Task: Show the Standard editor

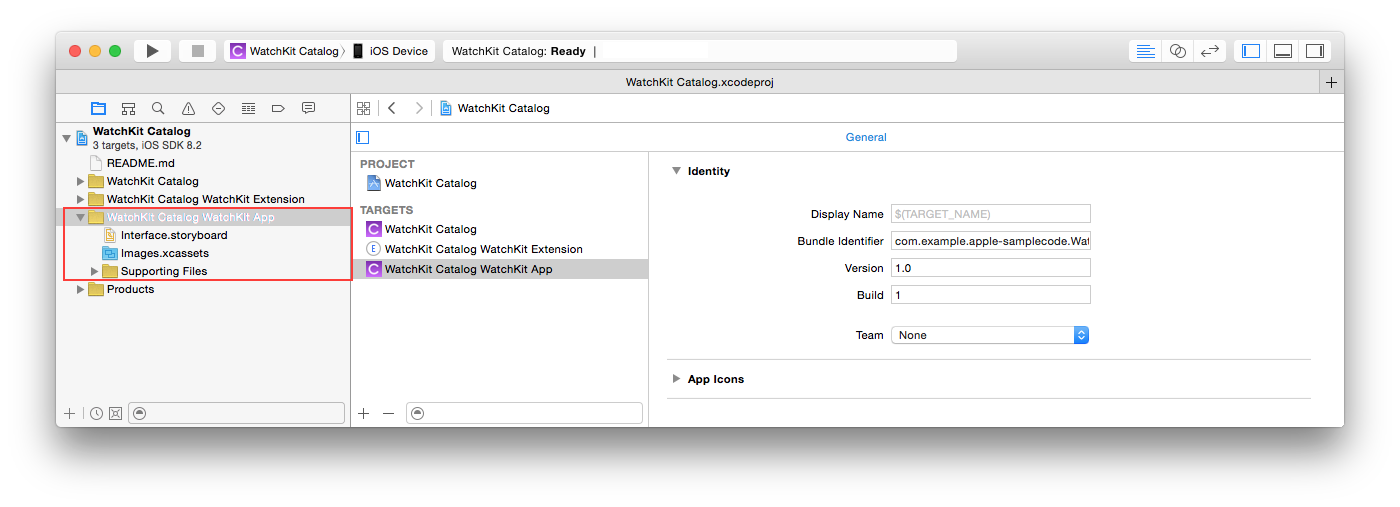Action: [1146, 51]
